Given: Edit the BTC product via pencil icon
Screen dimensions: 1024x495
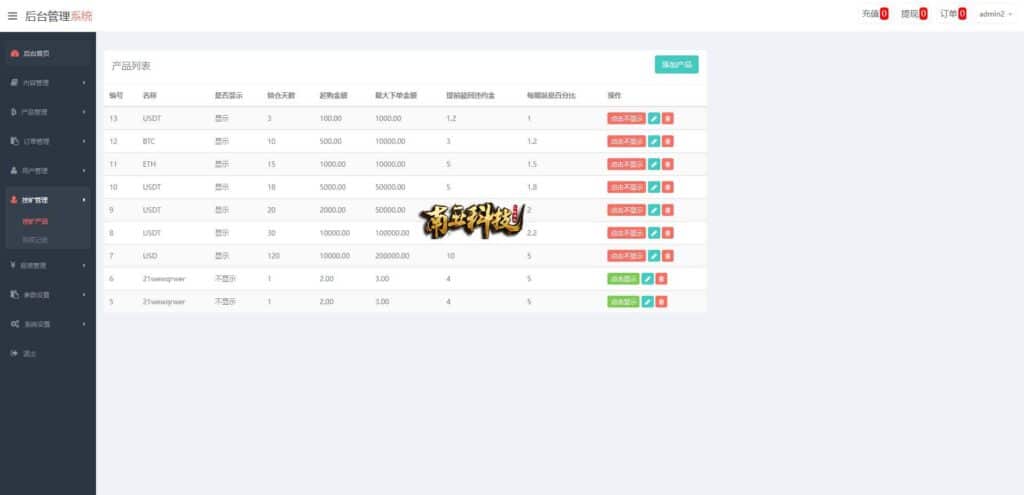Looking at the screenshot, I should point(654,141).
